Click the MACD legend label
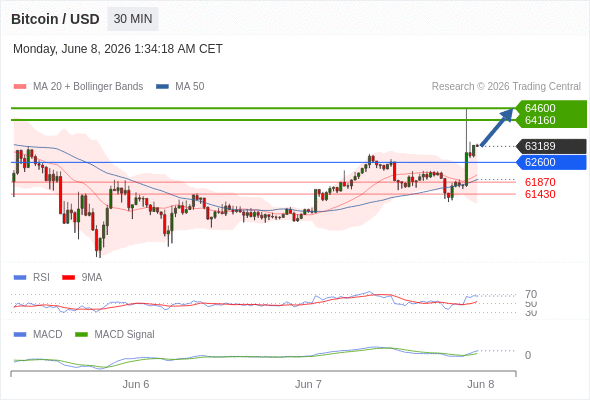Screen dimensions: 590x400 (48, 335)
